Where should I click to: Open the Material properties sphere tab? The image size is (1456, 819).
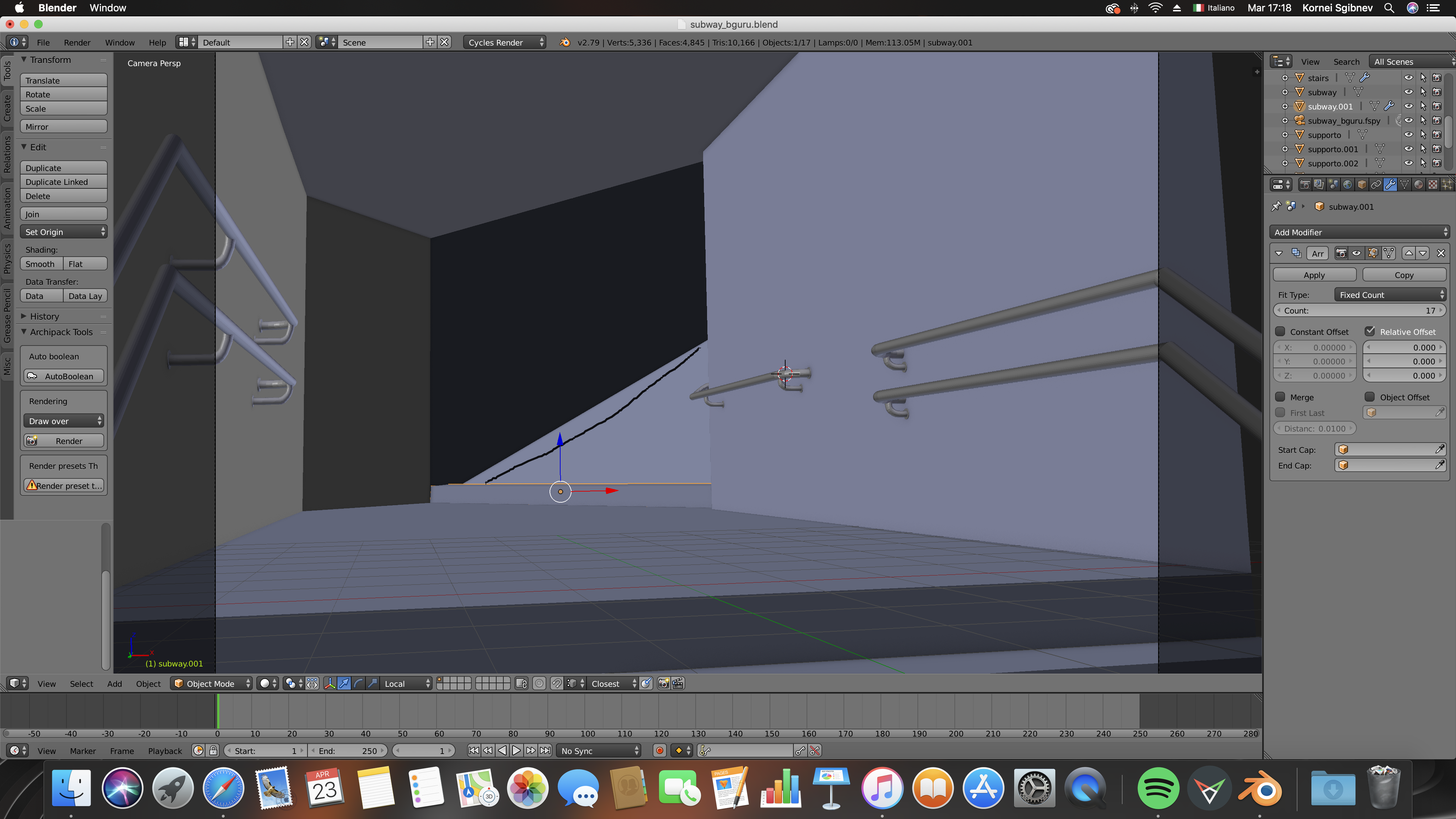point(1419,185)
